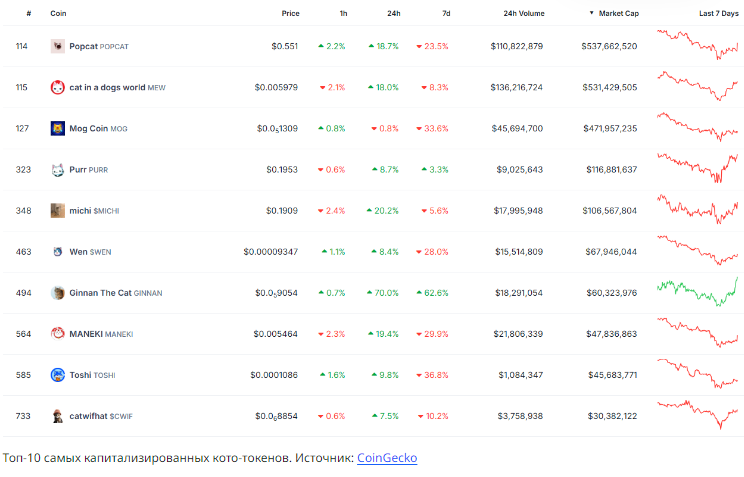
Task: Click rank number 114
Action: click(22, 46)
